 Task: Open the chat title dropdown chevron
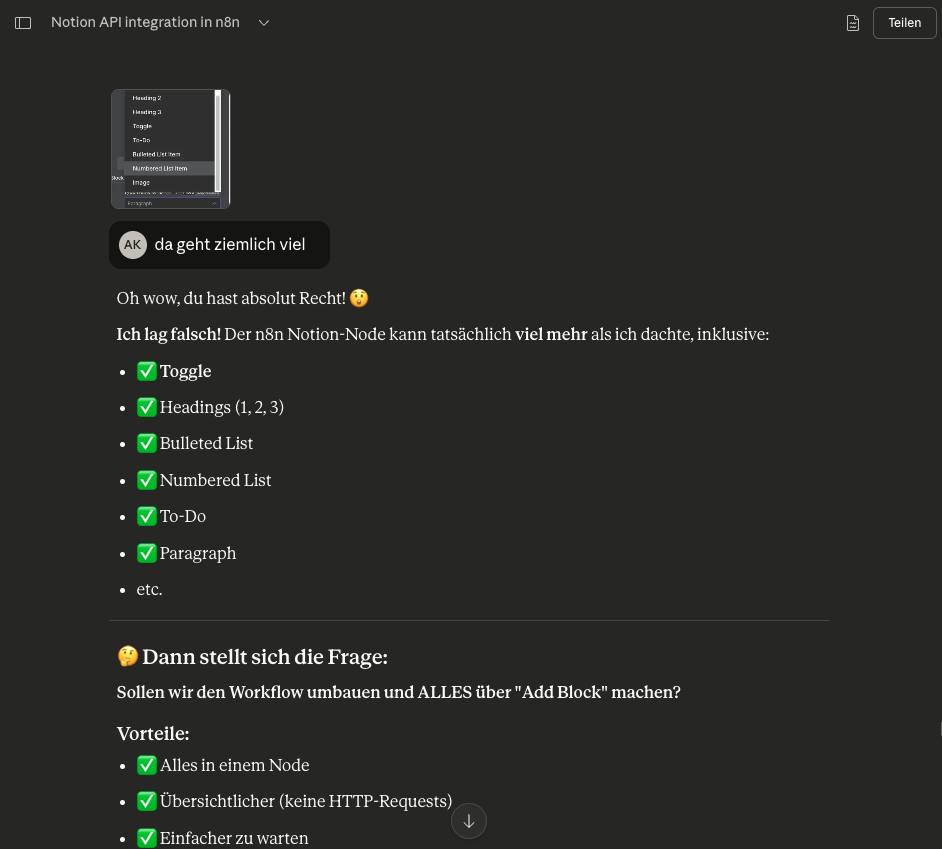click(264, 23)
